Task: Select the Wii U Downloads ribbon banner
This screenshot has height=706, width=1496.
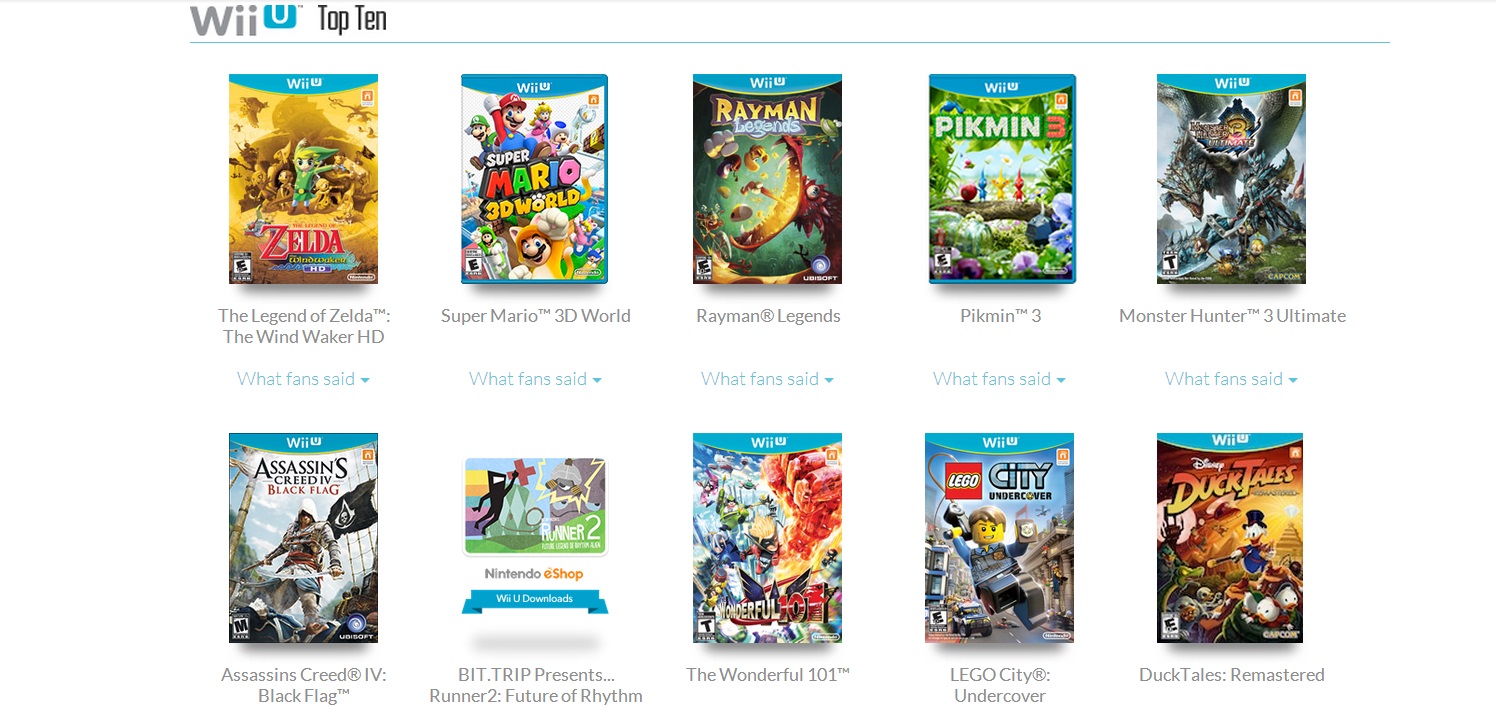Action: (535, 599)
